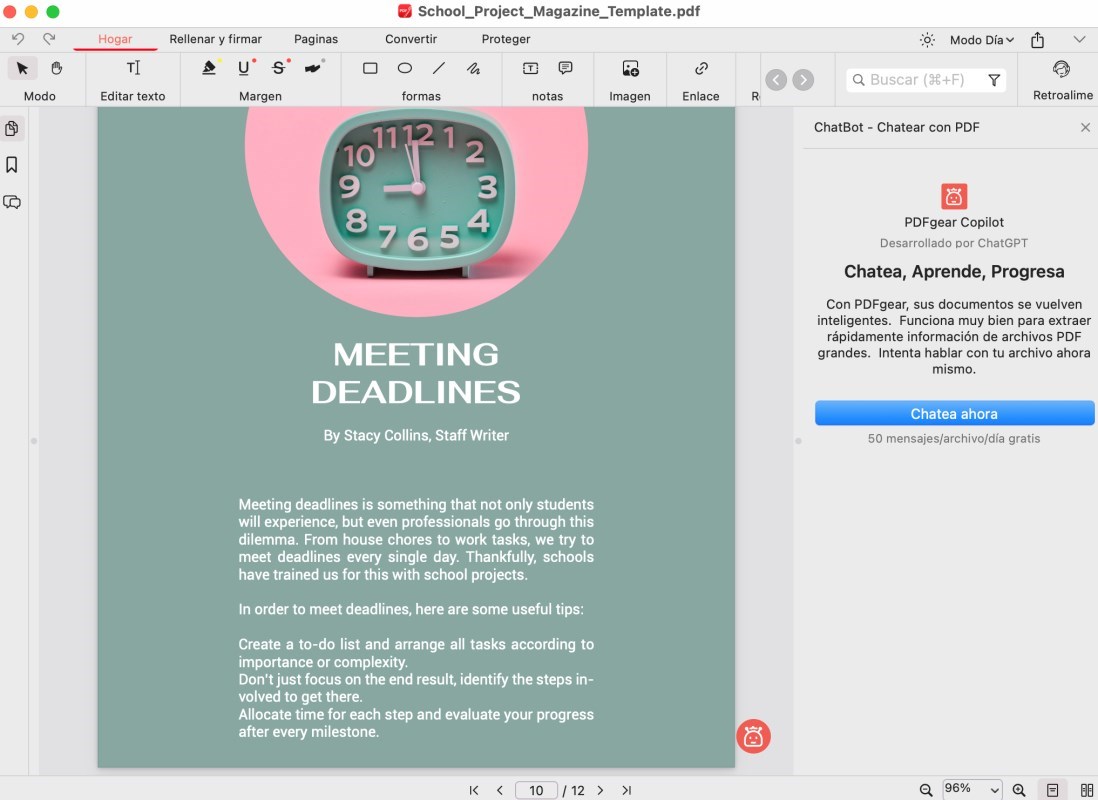Select the Strikethrough markup tool
Image resolution: width=1098 pixels, height=800 pixels.
pos(278,68)
